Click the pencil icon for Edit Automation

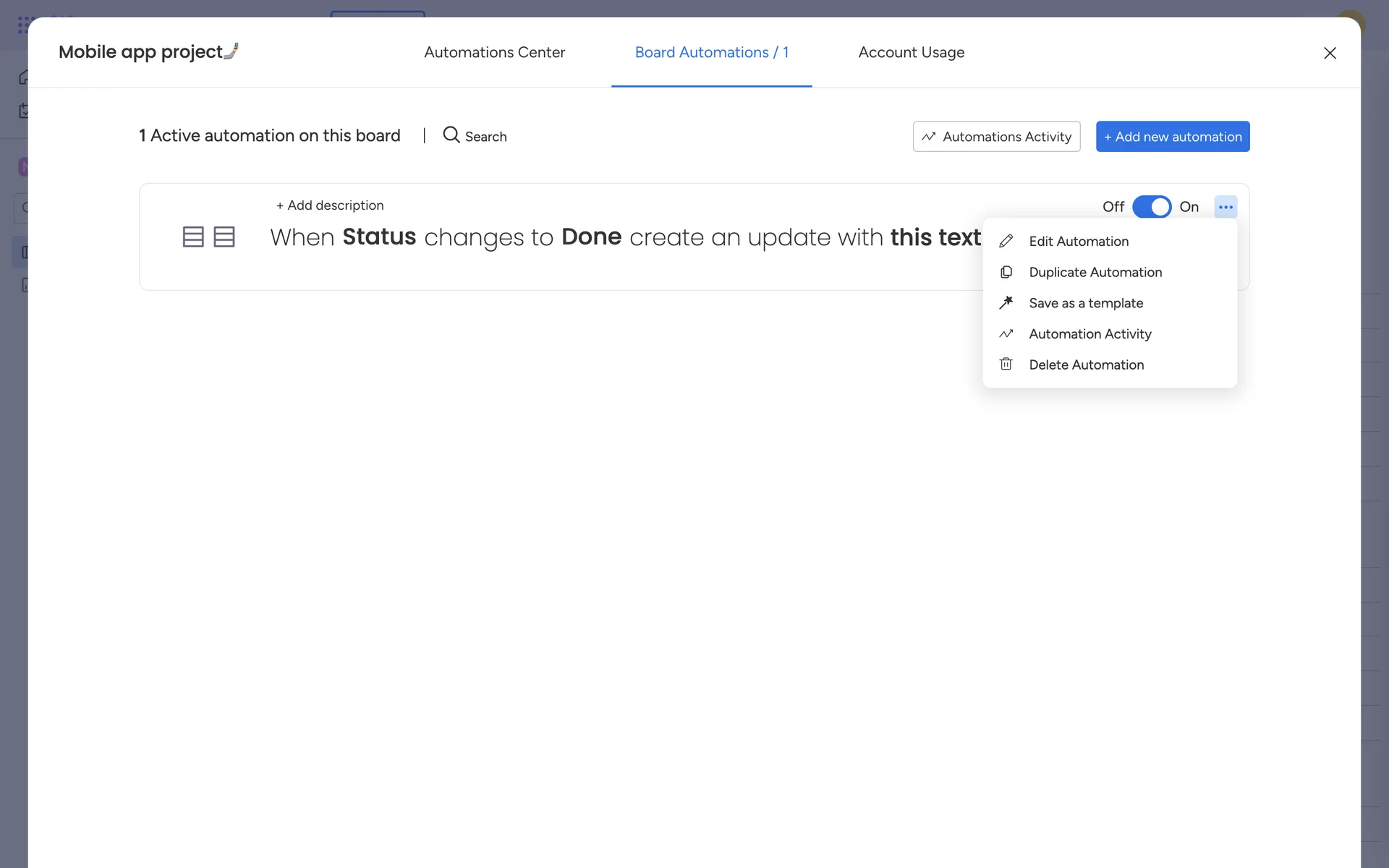coord(1006,242)
